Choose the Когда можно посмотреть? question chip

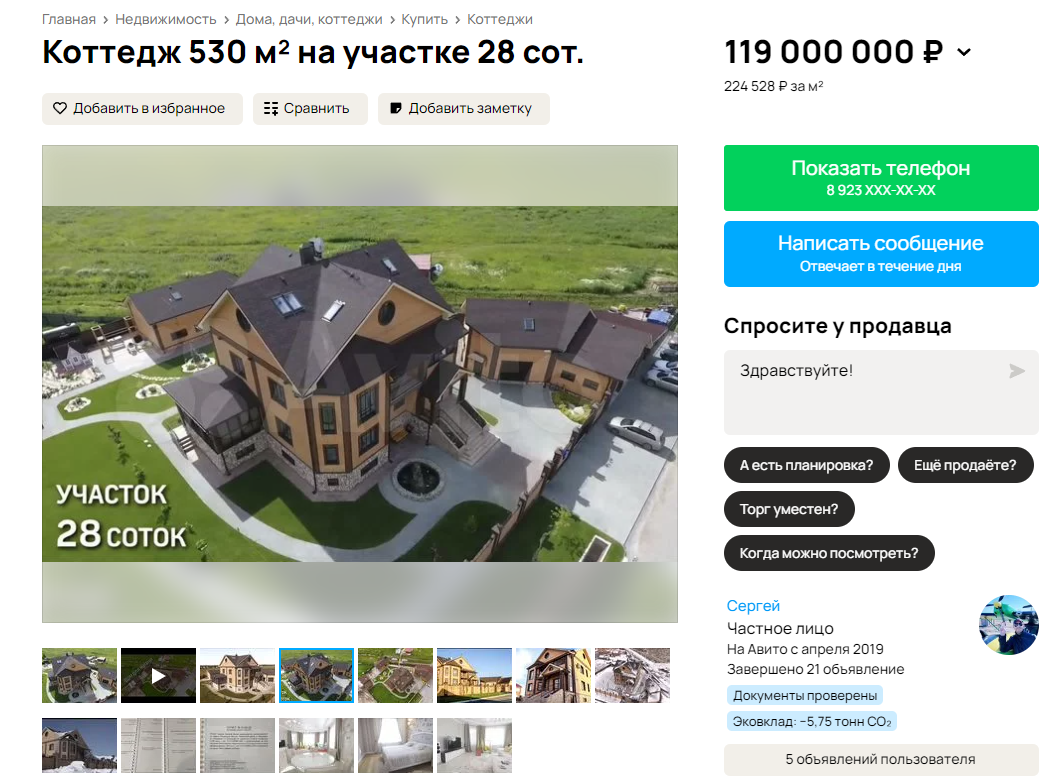828,553
